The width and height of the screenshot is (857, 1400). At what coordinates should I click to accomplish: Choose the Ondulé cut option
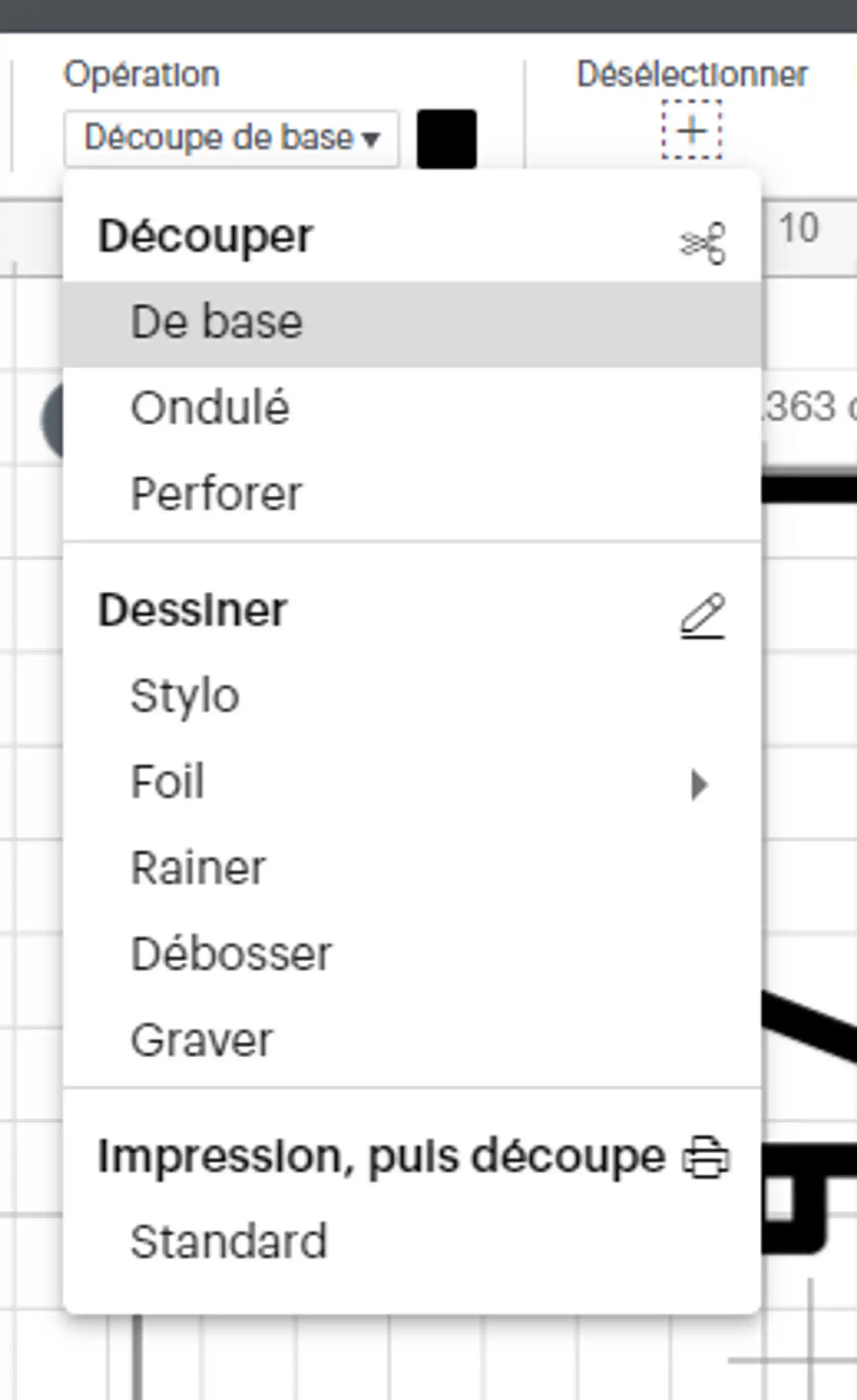412,409
